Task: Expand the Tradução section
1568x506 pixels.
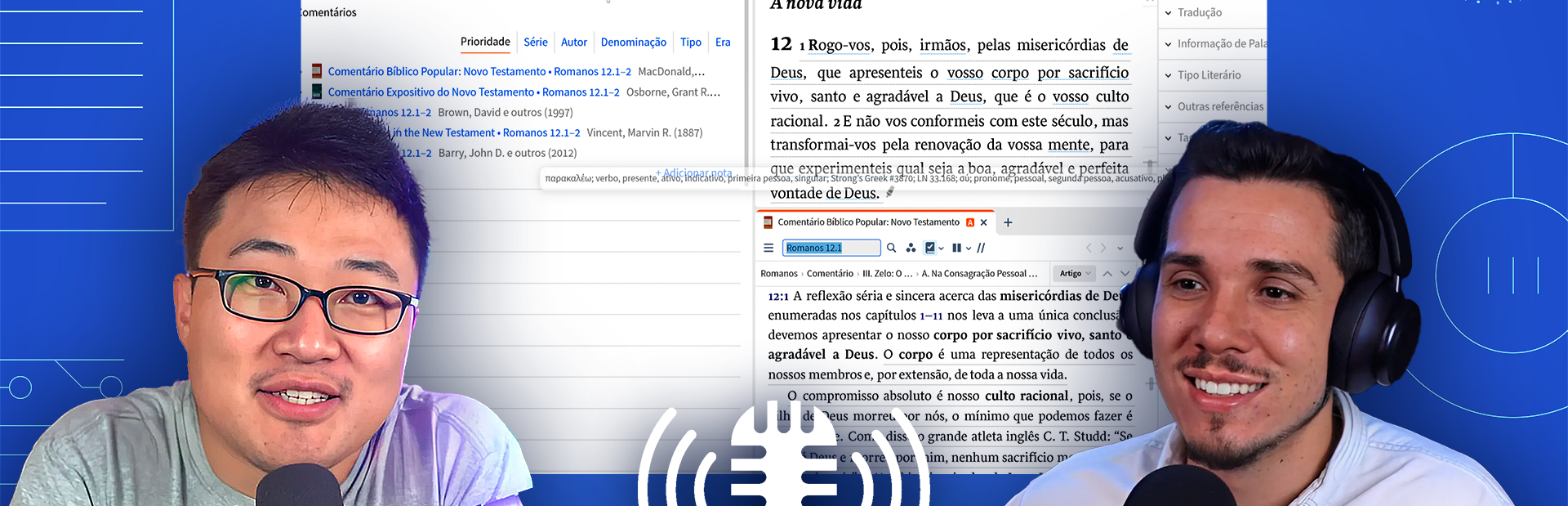Action: point(1193,12)
